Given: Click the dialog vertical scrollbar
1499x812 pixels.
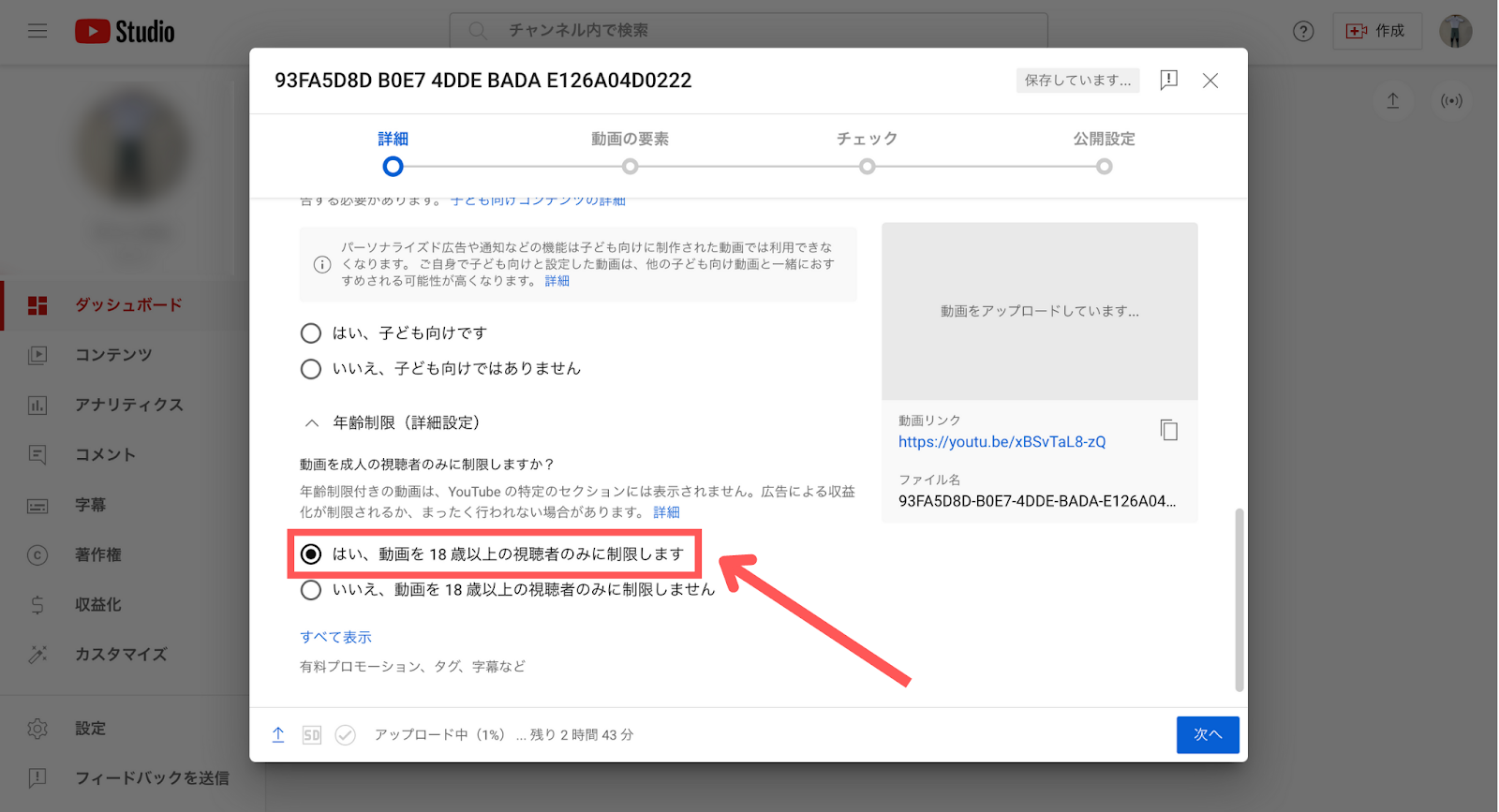Looking at the screenshot, I should tap(1239, 599).
